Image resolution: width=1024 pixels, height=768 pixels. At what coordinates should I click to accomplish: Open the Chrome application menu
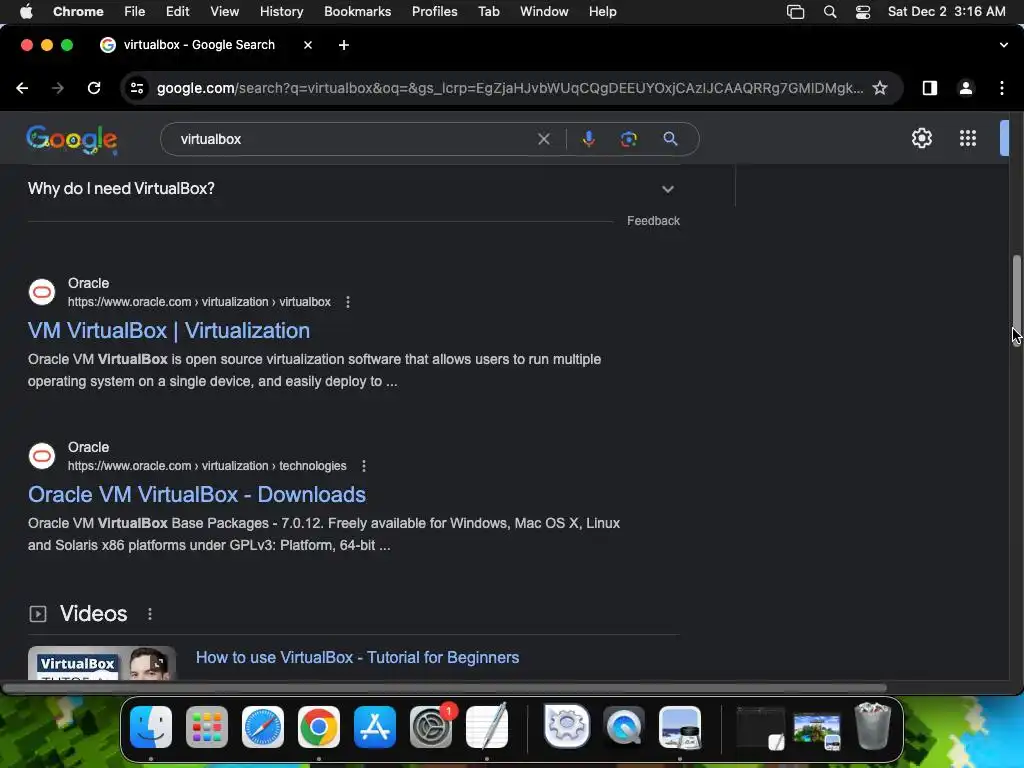pyautogui.click(x=78, y=11)
